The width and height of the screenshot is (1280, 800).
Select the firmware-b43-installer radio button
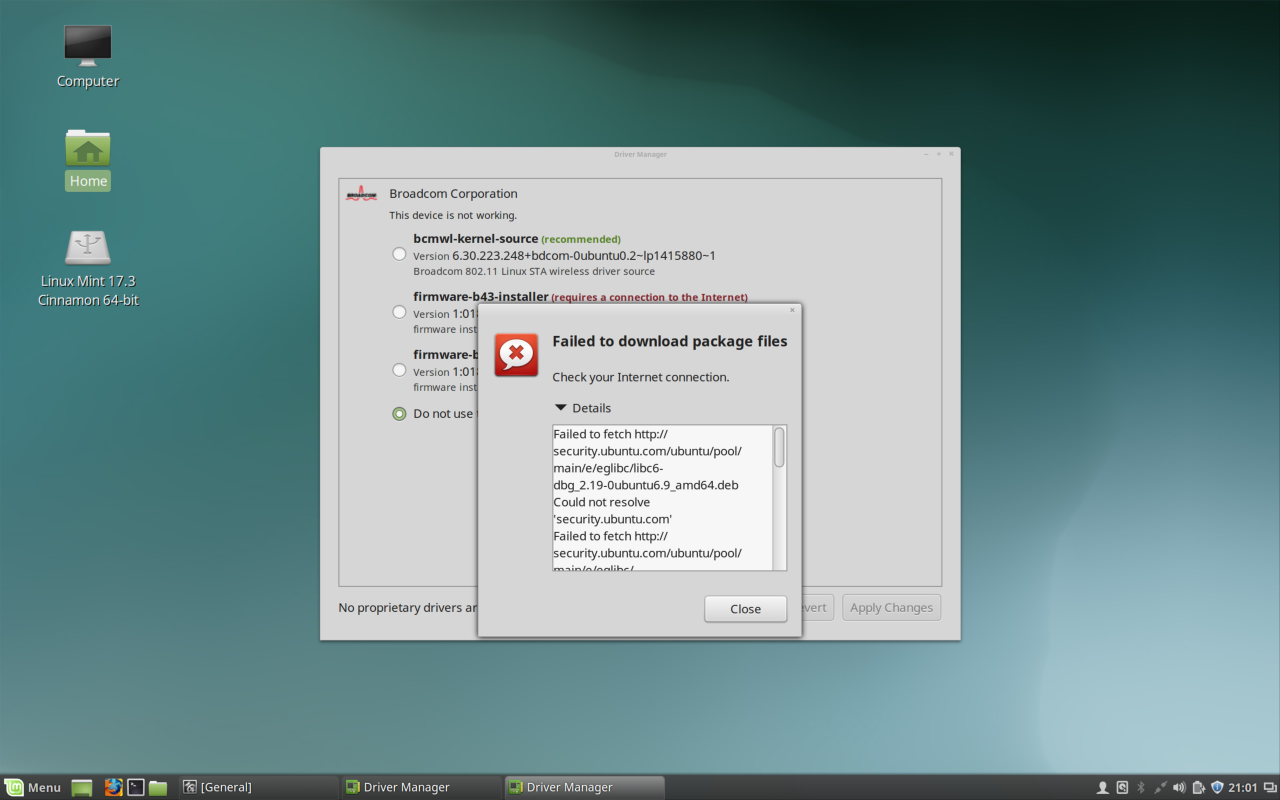click(399, 312)
